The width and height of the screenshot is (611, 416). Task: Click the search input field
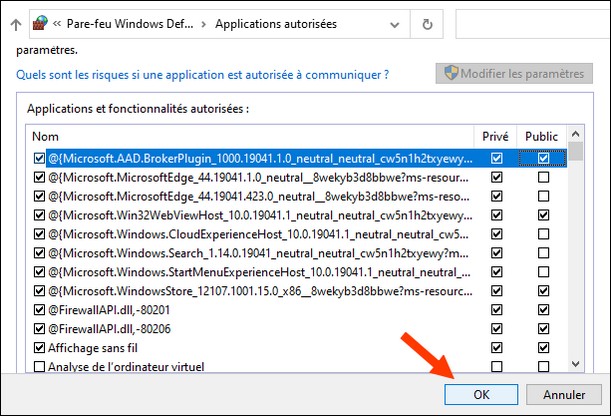coord(533,24)
